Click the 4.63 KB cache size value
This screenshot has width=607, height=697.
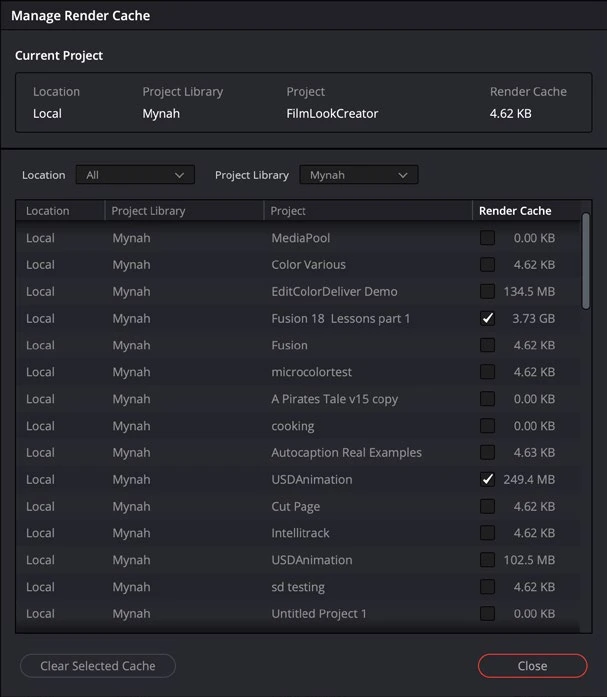coord(534,453)
